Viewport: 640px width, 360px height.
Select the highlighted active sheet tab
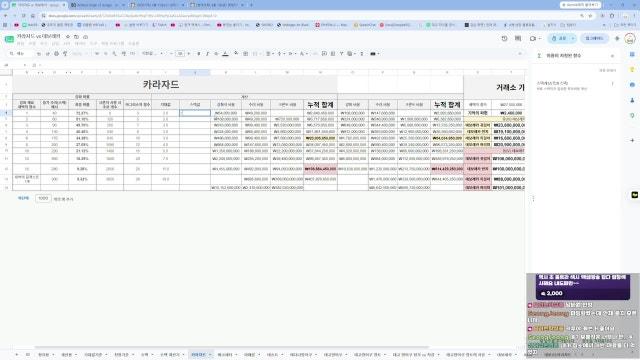(x=199, y=355)
